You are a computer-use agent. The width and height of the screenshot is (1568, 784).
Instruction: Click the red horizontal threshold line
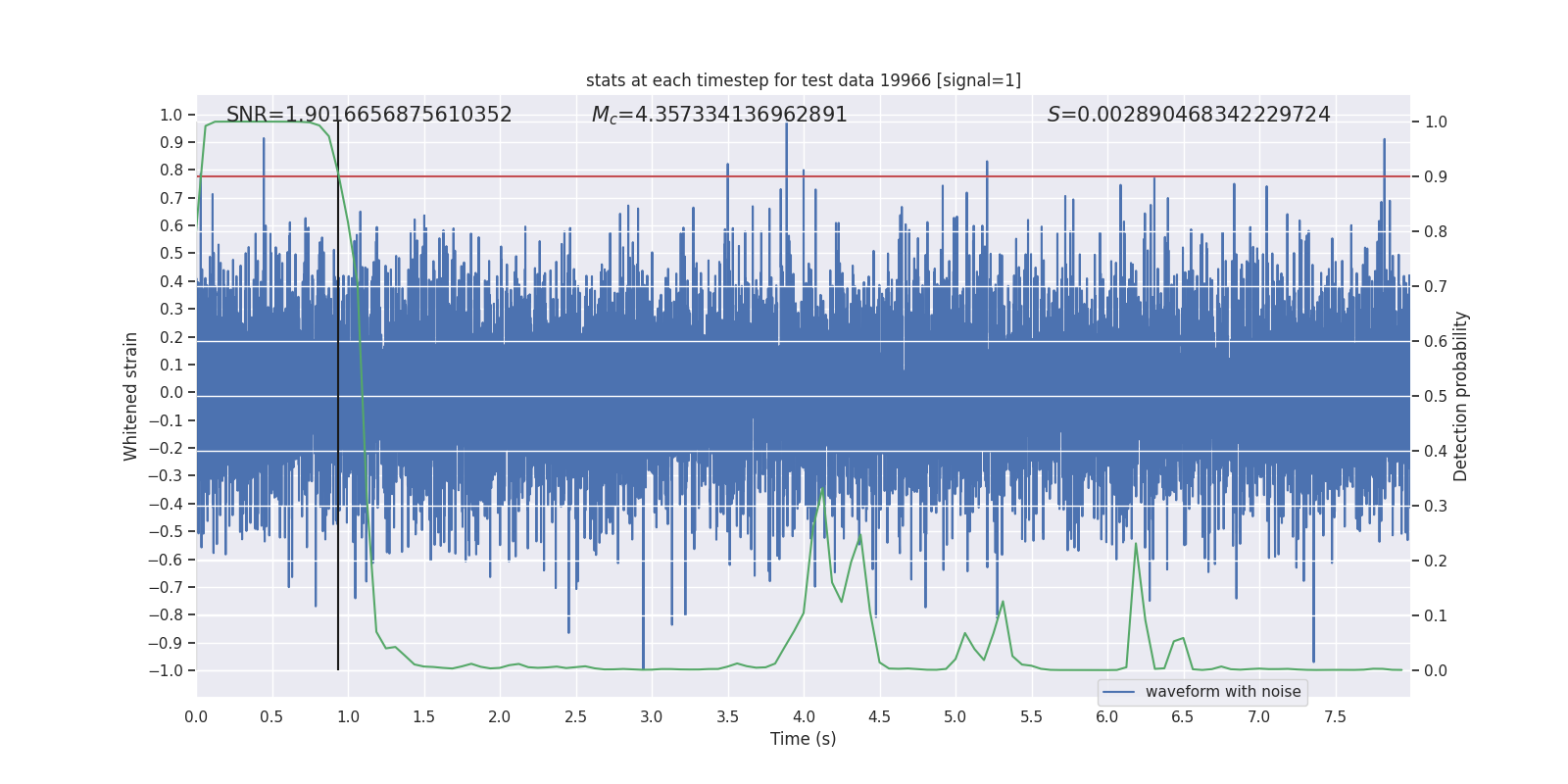click(x=804, y=176)
